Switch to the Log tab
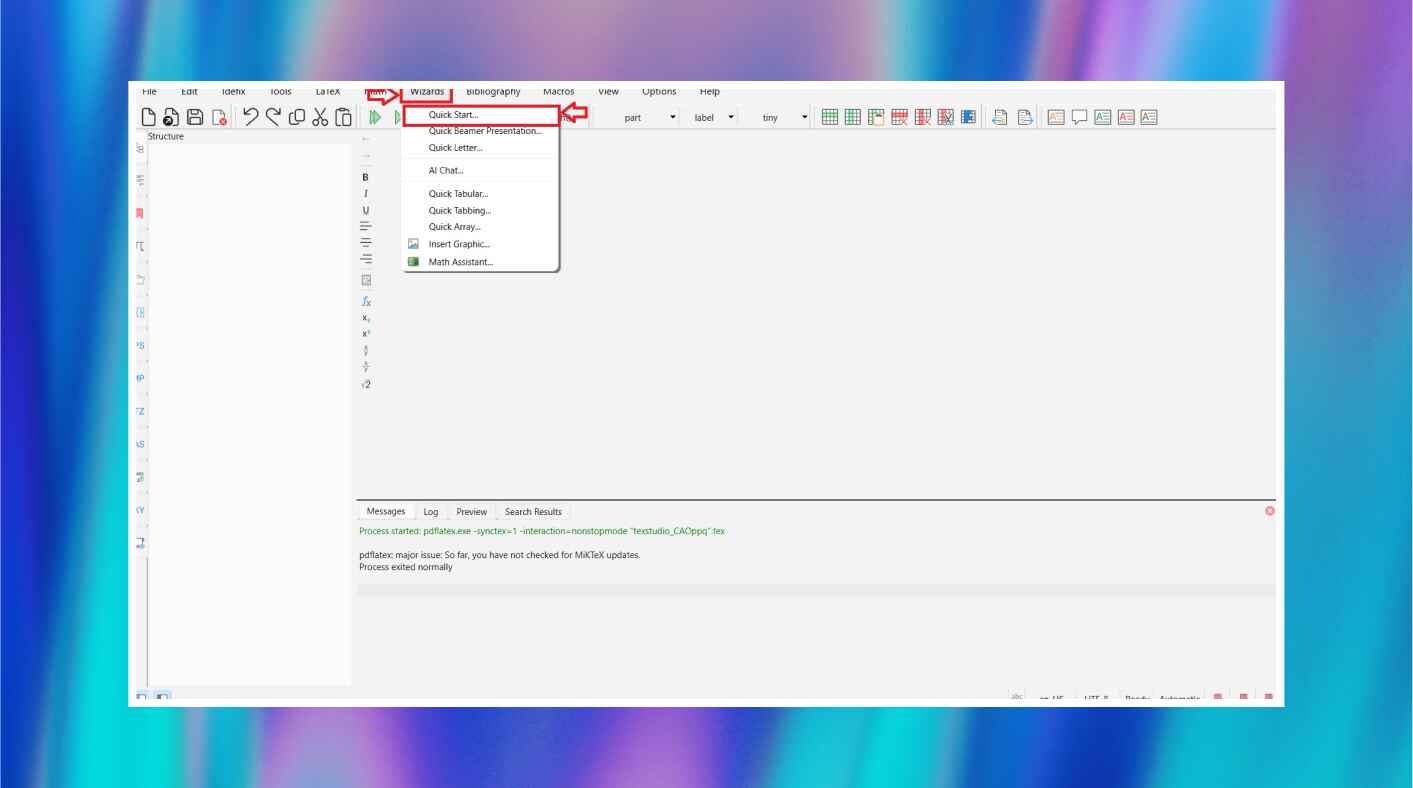 (431, 511)
